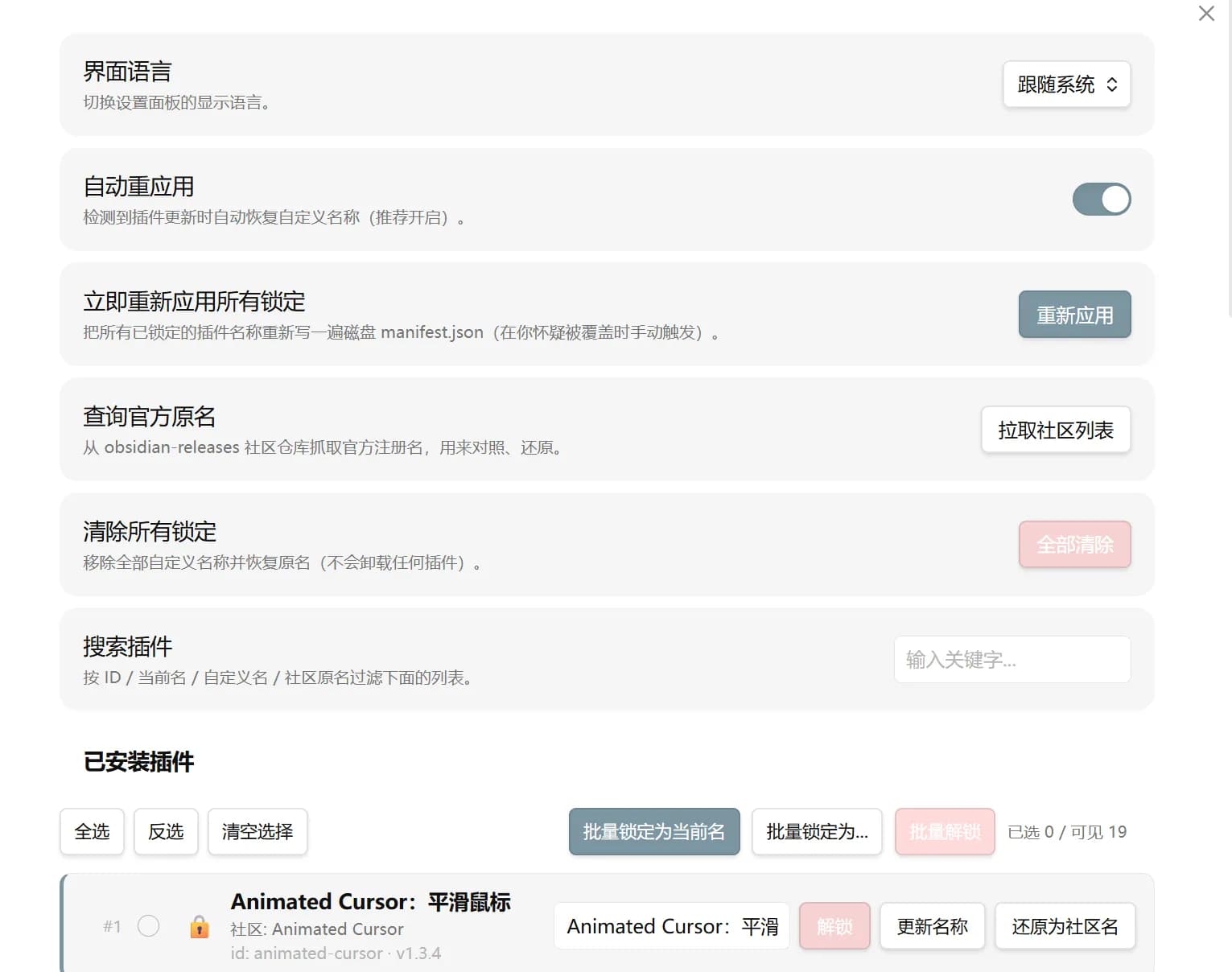The width and height of the screenshot is (1232, 972).
Task: Open the 批量锁定为... option
Action: [x=818, y=832]
